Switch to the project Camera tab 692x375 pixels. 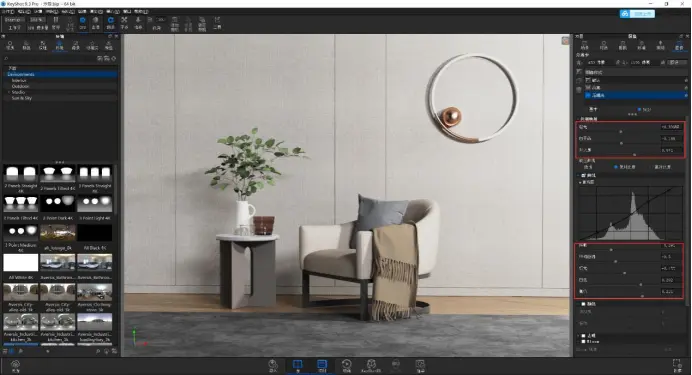tap(622, 45)
